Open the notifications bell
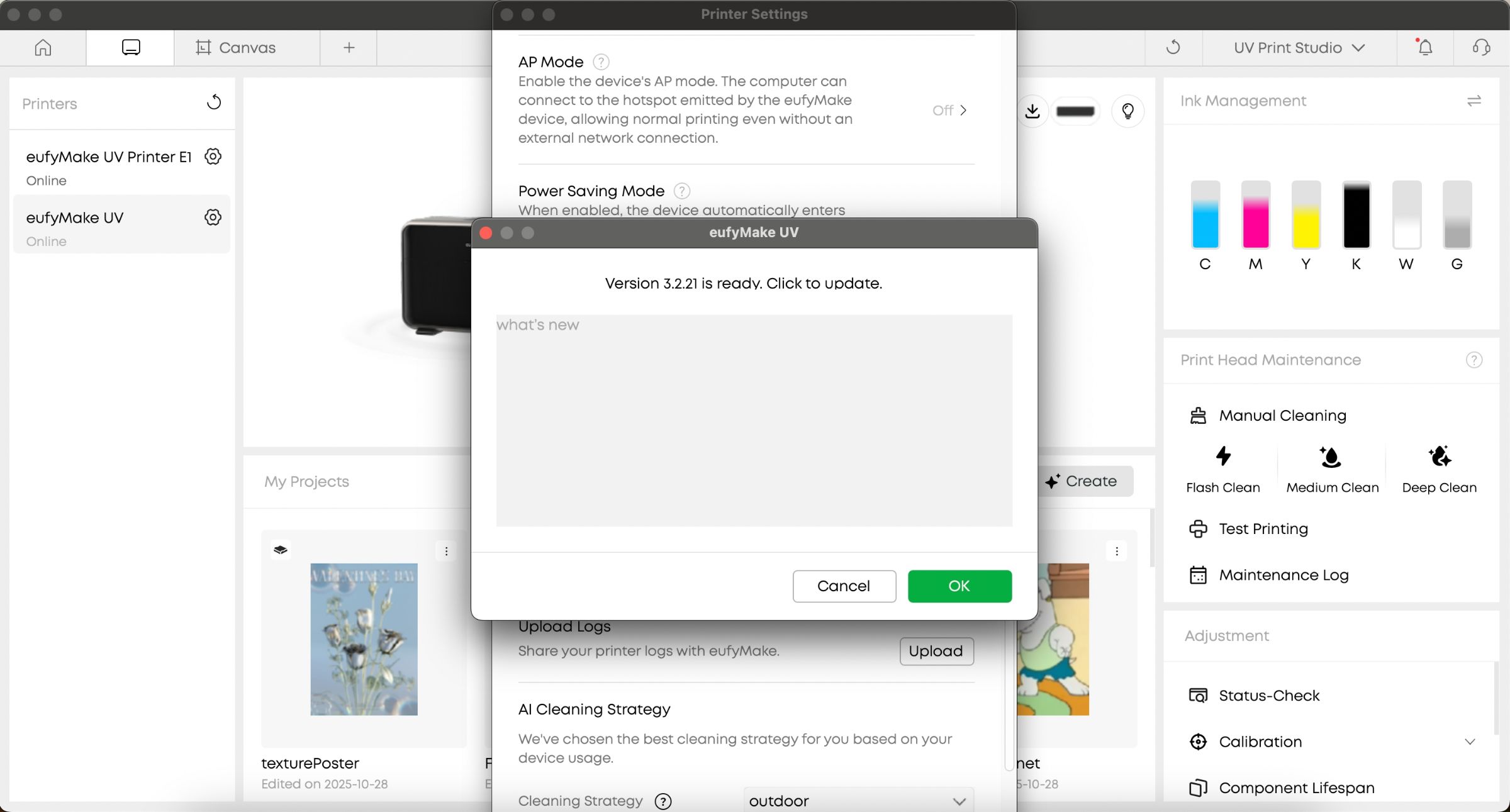This screenshot has width=1510, height=812. tap(1425, 48)
